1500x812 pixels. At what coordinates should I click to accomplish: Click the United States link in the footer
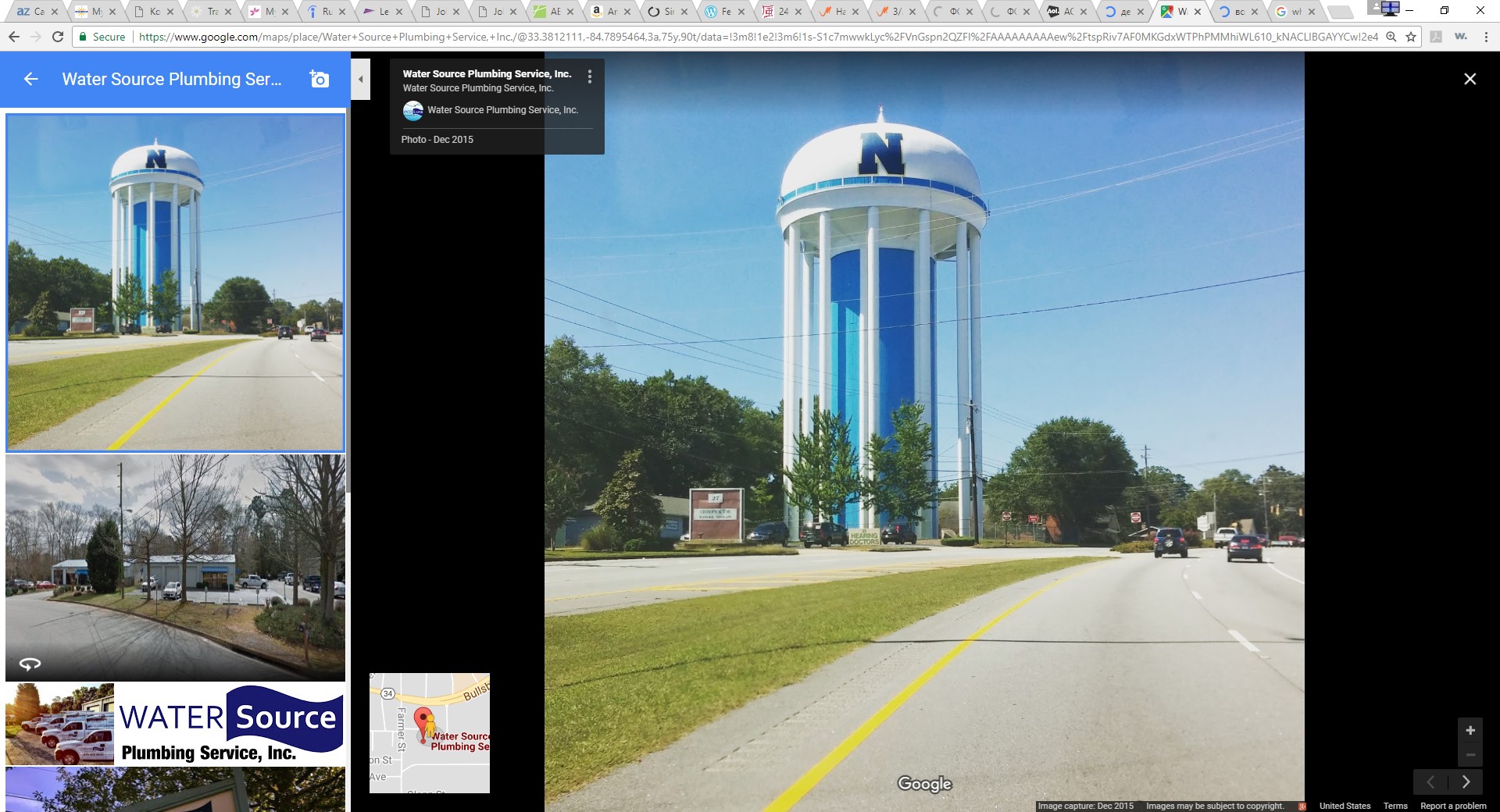coord(1345,806)
